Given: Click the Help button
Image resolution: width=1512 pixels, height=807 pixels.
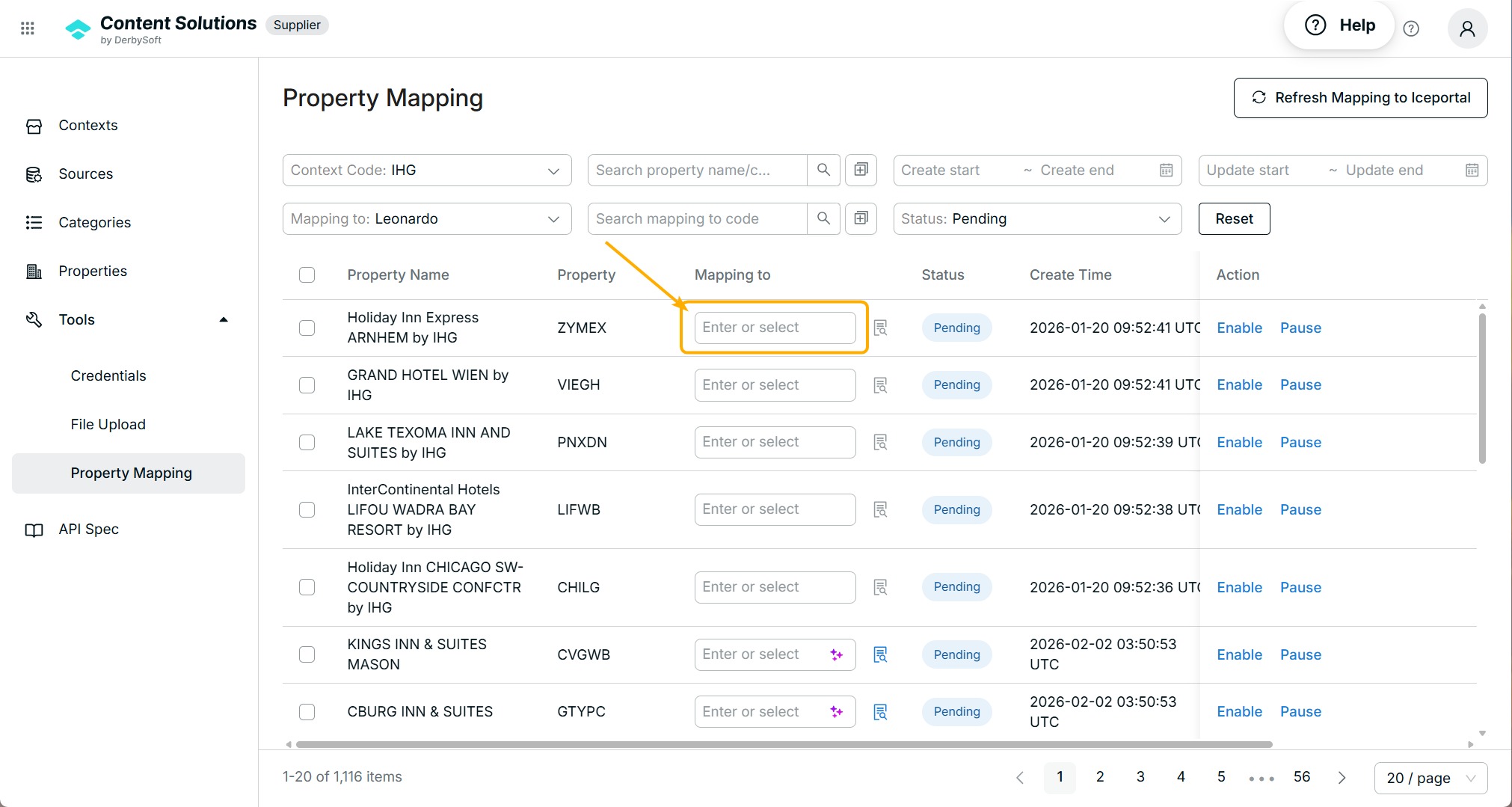Looking at the screenshot, I should coord(1339,25).
